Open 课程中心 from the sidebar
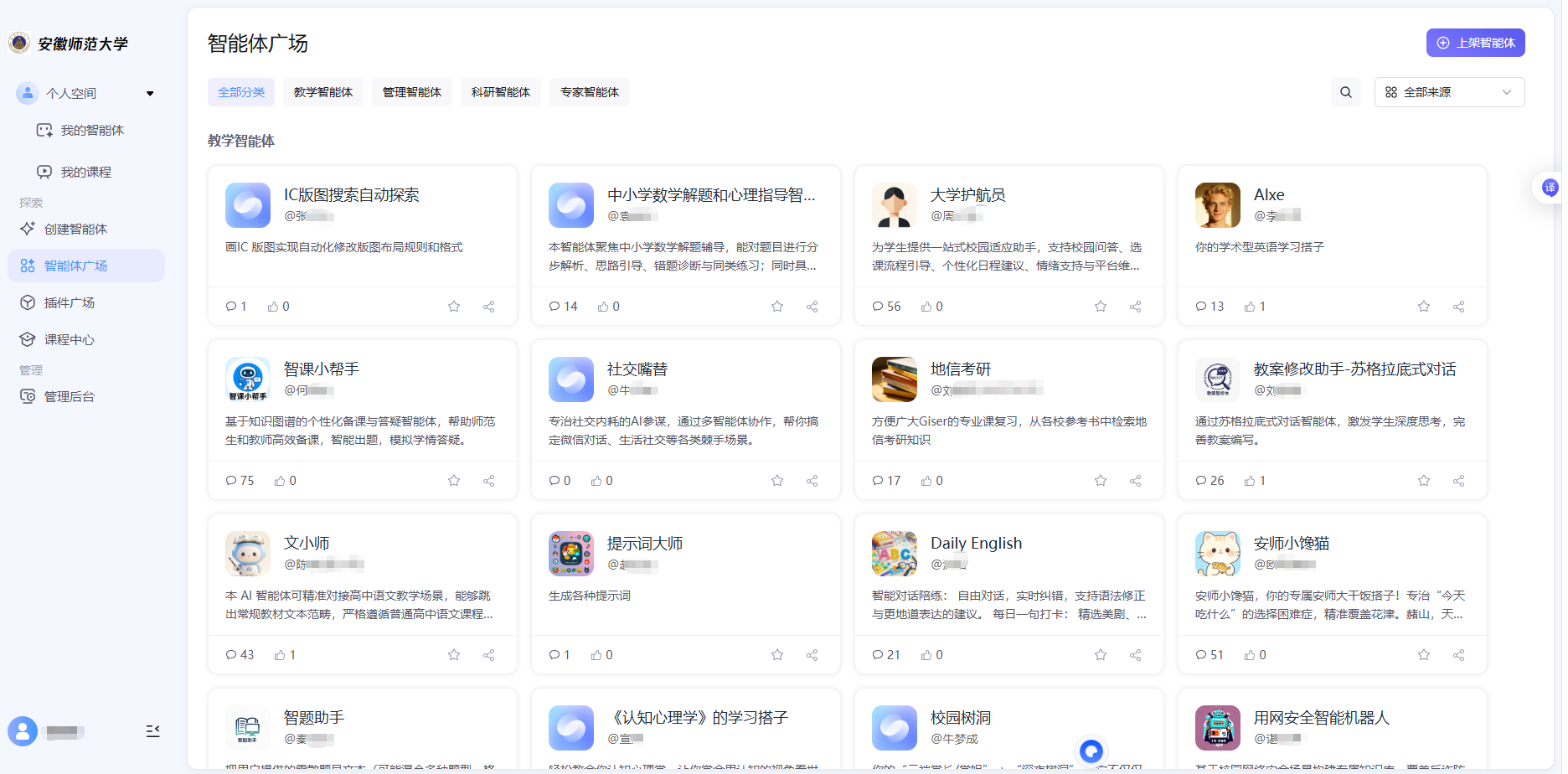1568x774 pixels. point(69,339)
